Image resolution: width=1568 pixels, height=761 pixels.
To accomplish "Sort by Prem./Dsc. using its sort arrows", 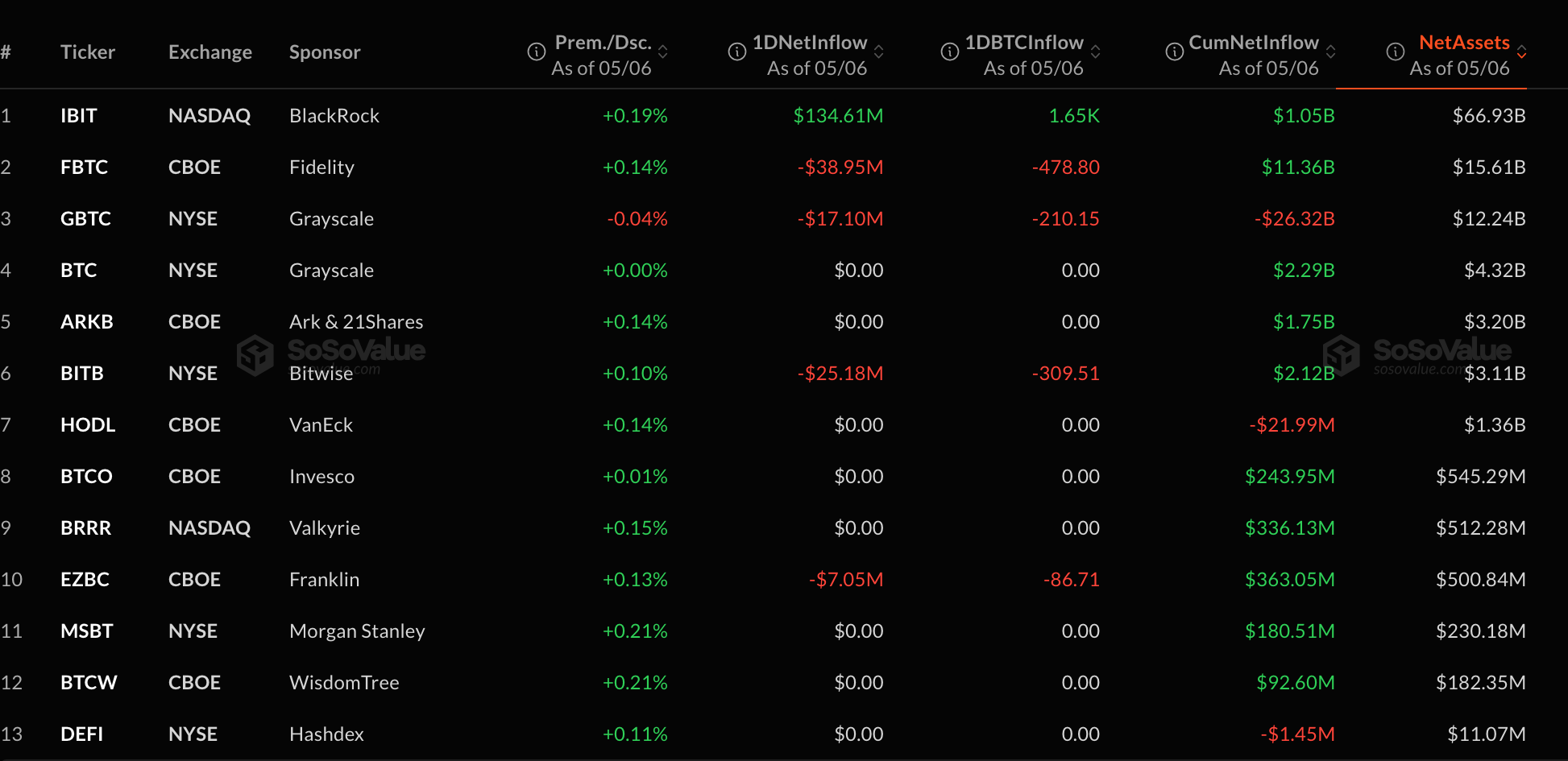I will 663,52.
